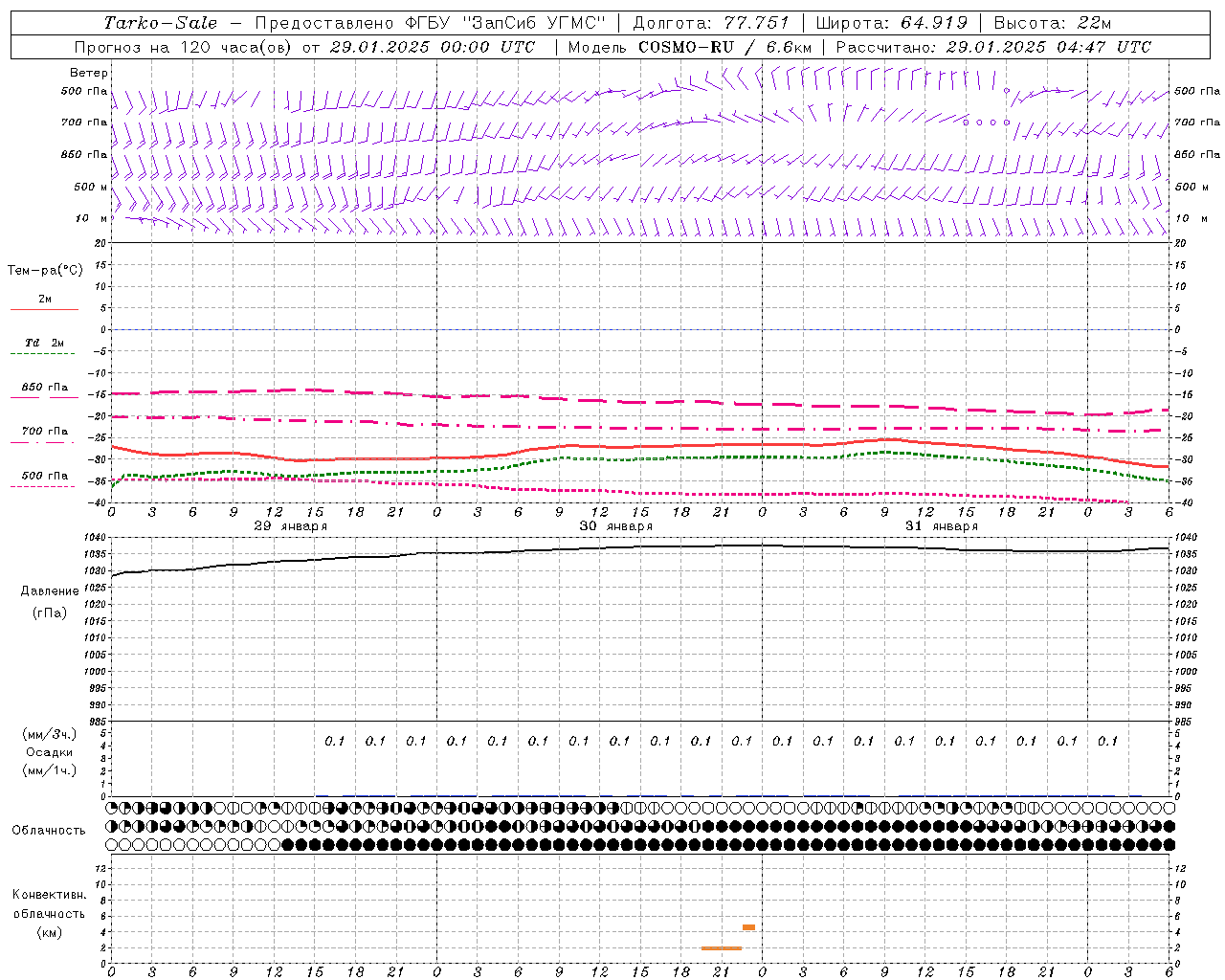Click the station name Tarko-Sale in the header
Viewport: 1225px width, 980px height.
pyautogui.click(x=160, y=23)
